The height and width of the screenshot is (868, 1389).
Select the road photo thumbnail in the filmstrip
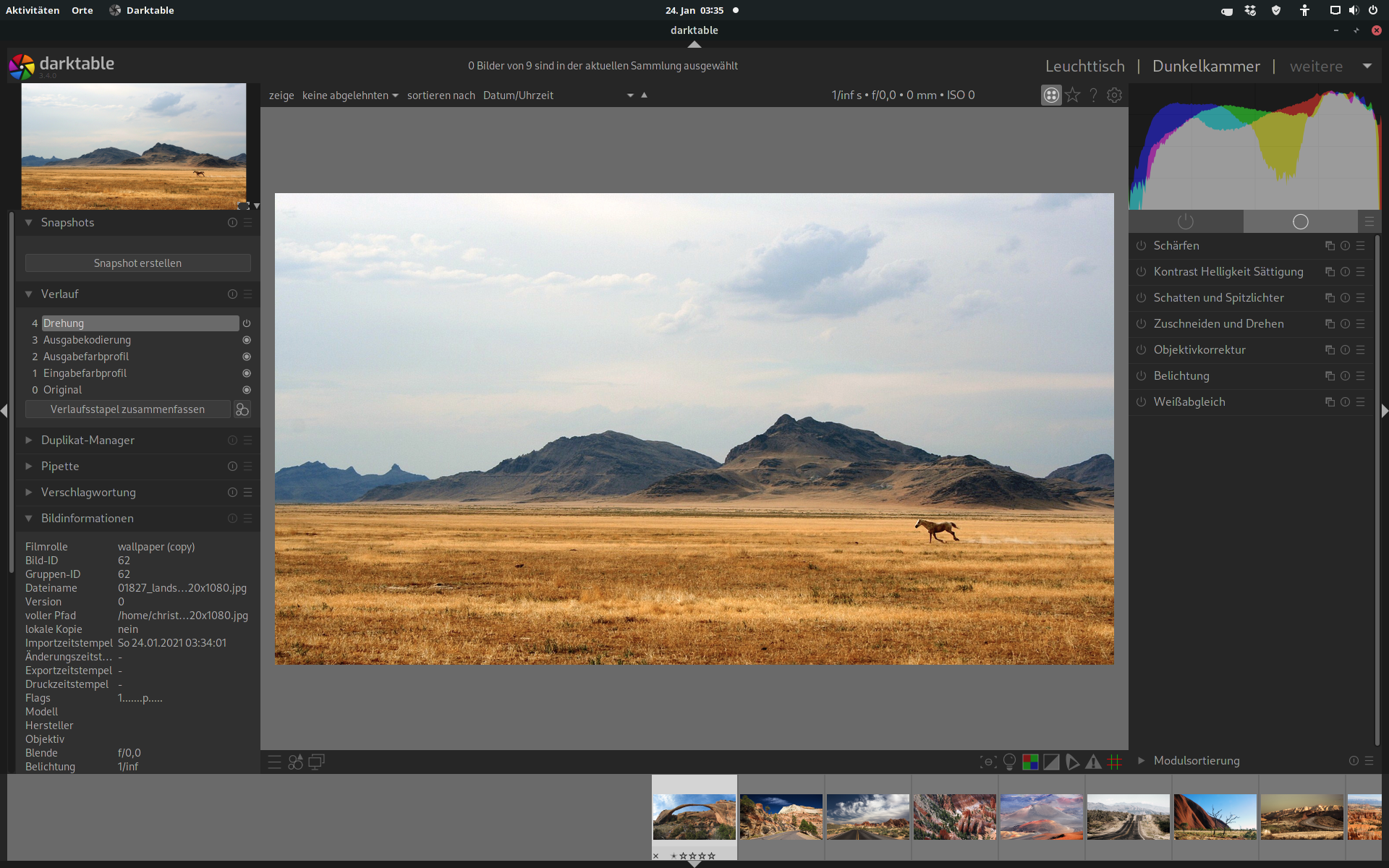click(x=867, y=817)
